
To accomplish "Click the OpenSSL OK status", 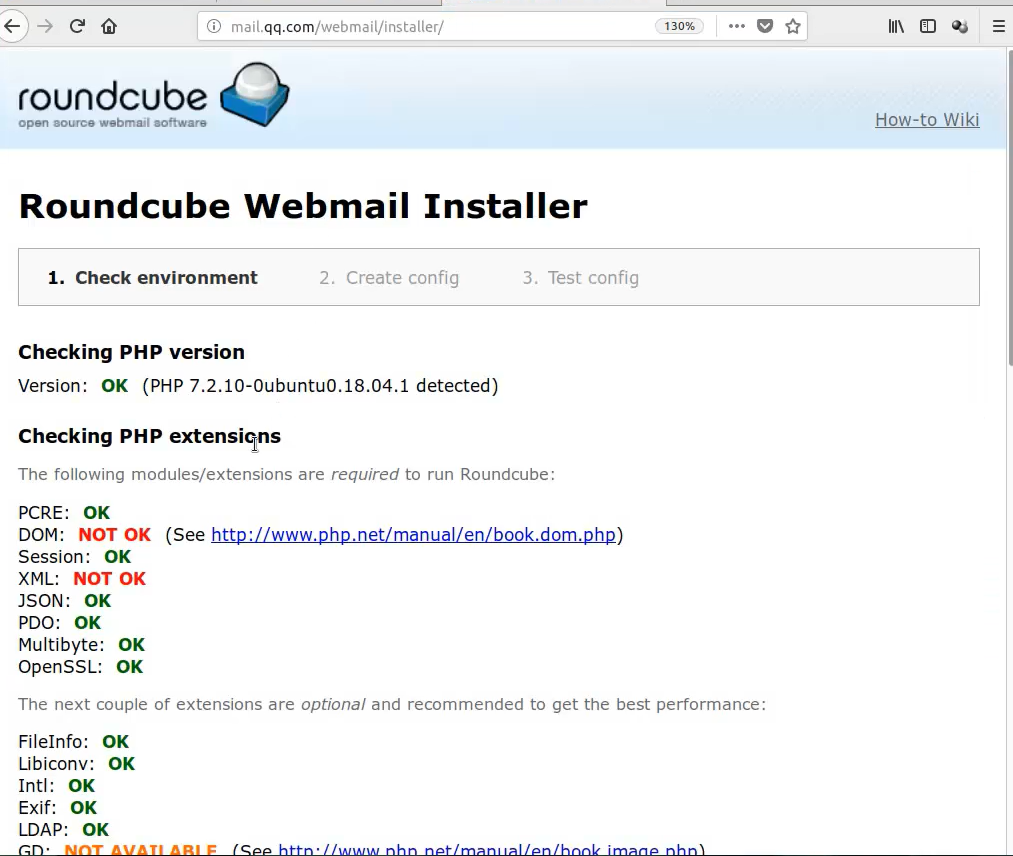I will click(129, 667).
